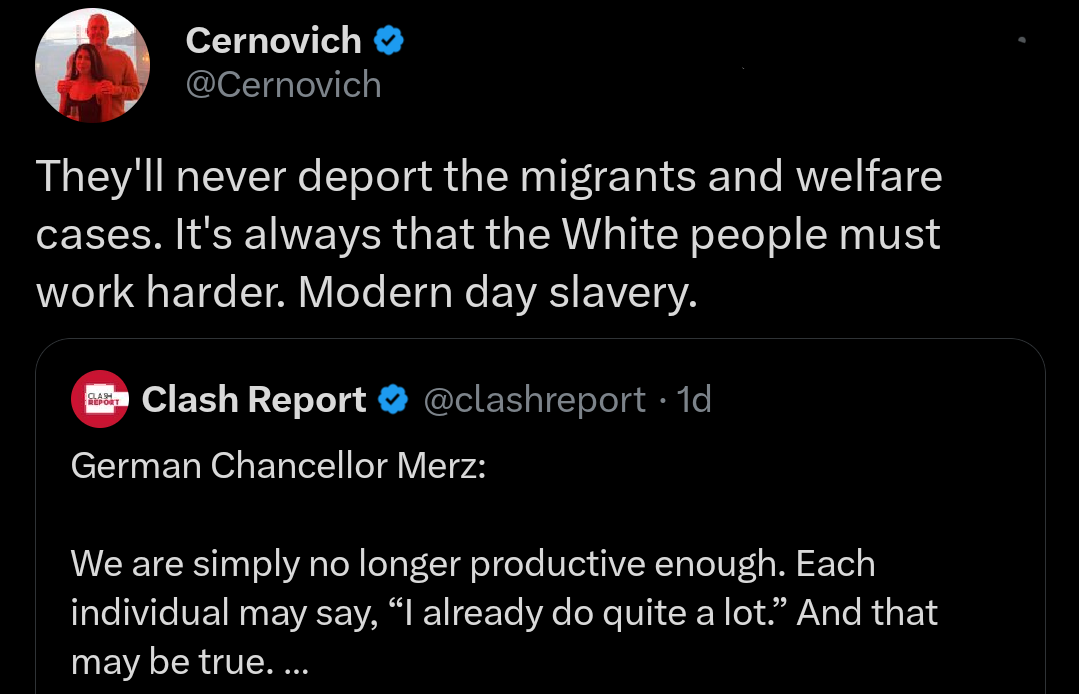Click the 'German Chancellor Merz:' text line
The image size is (1079, 694).
pos(279,465)
